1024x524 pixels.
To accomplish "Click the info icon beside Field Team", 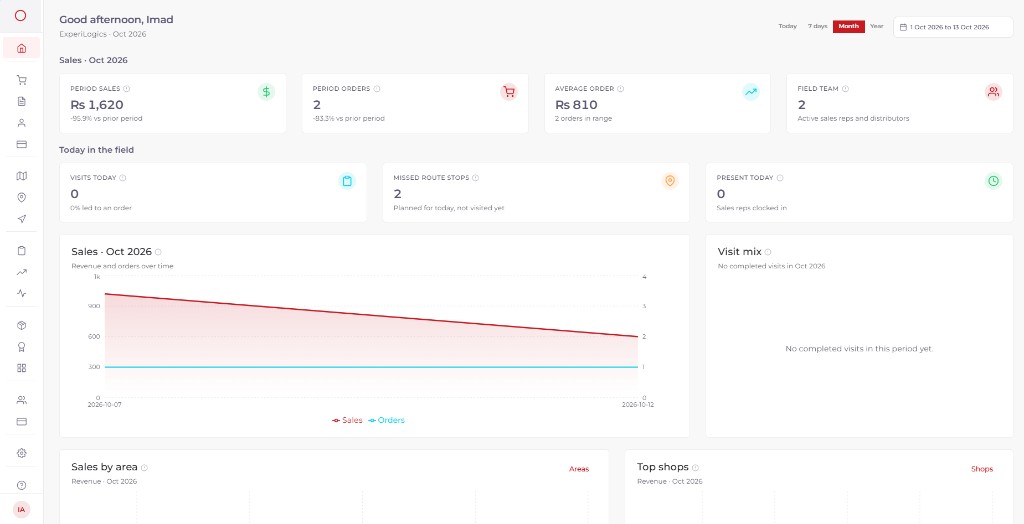I will (845, 89).
